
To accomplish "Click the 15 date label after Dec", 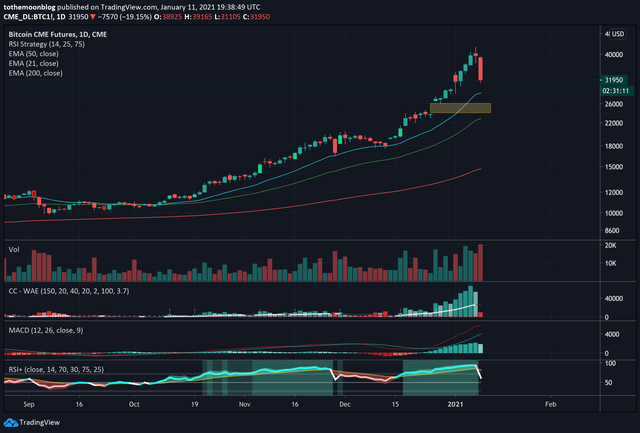I will (x=395, y=404).
